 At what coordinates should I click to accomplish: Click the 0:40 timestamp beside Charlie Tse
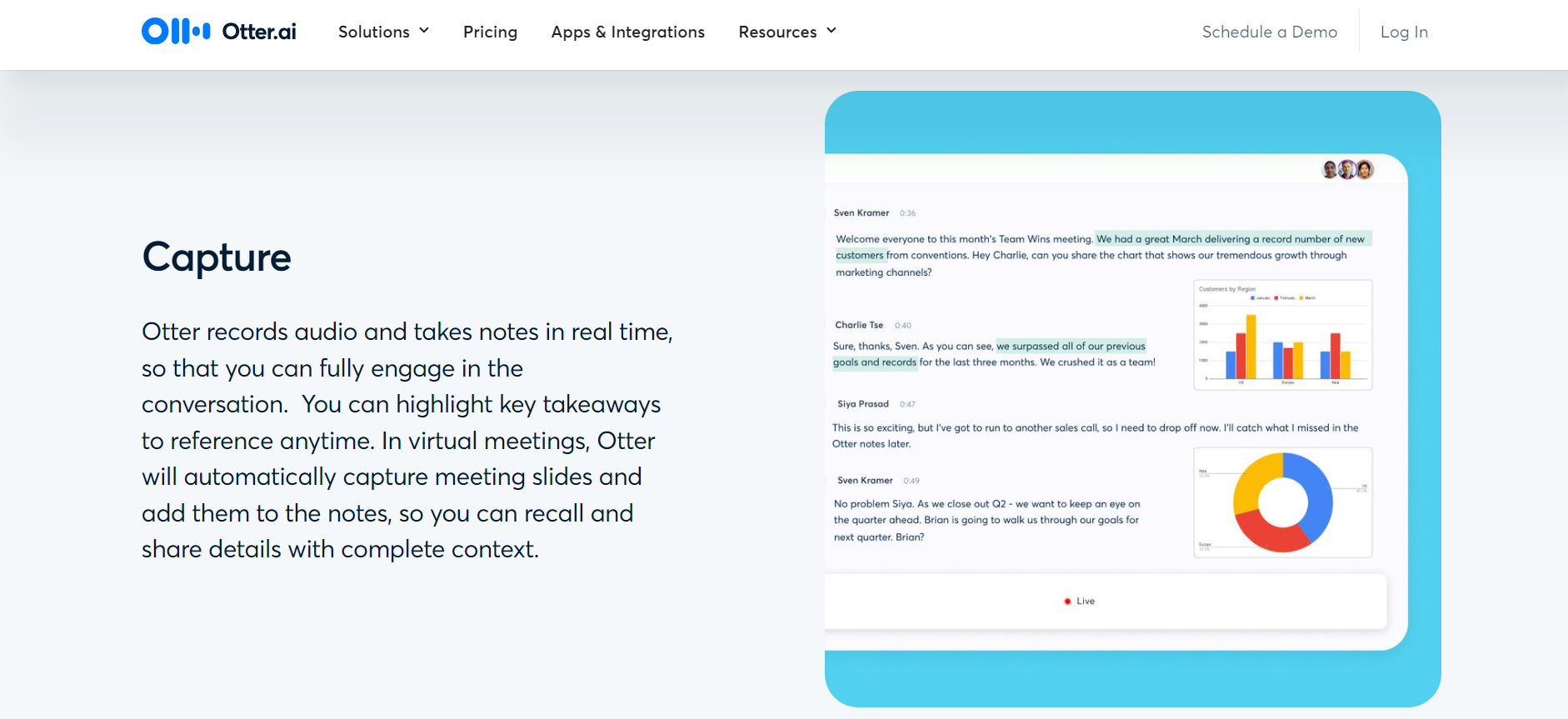click(903, 326)
